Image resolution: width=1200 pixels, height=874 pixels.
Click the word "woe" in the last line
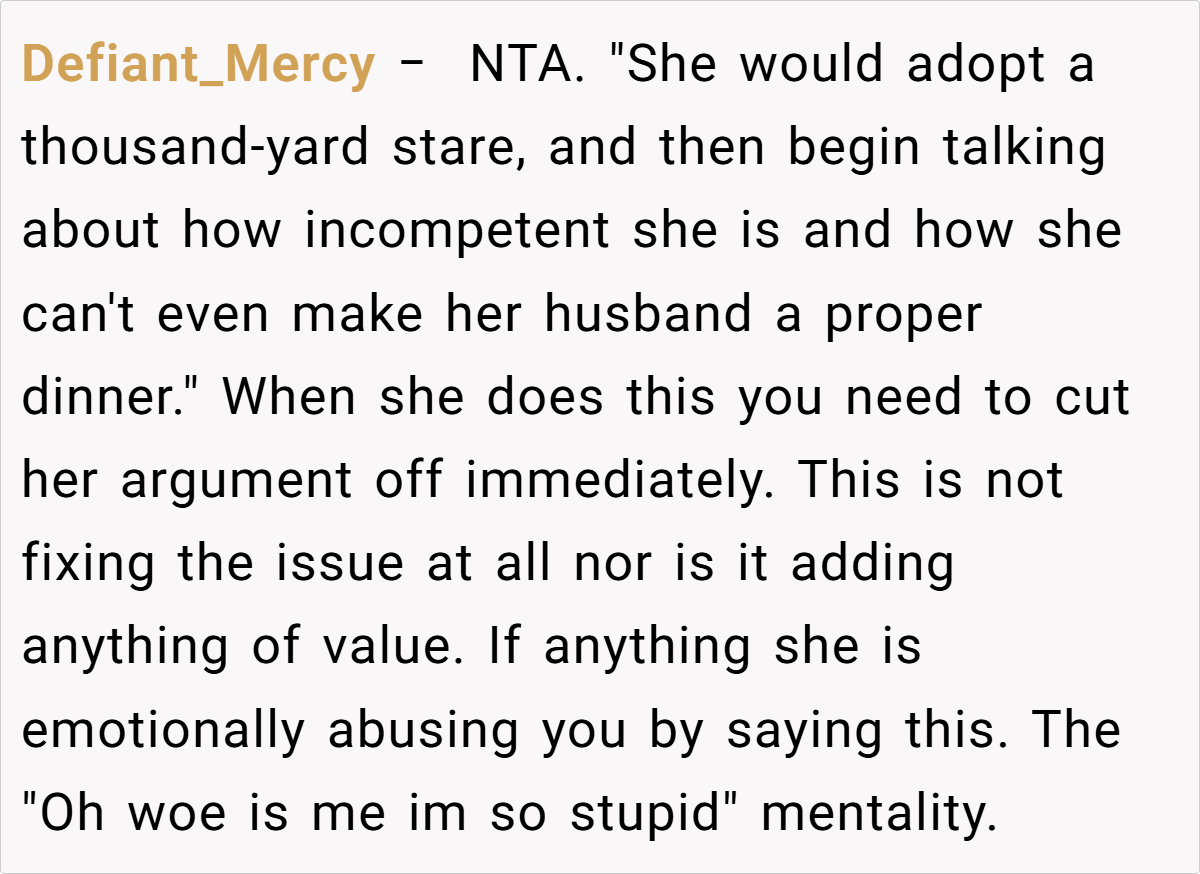tap(165, 813)
